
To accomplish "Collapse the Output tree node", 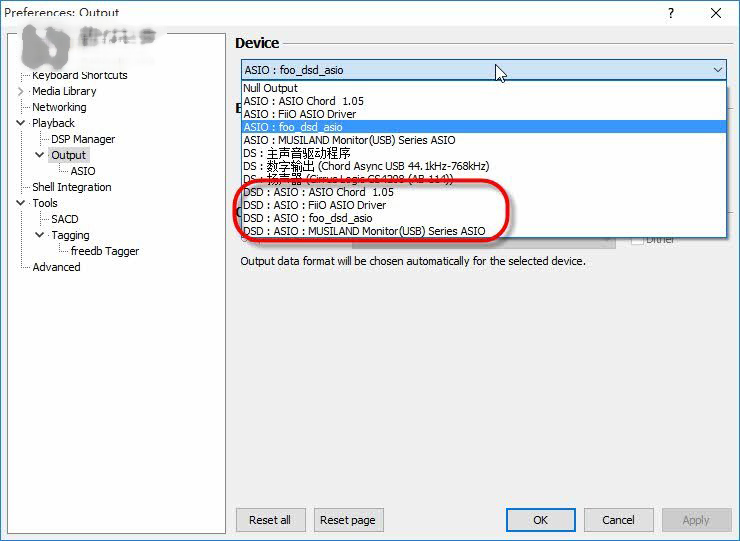I will pos(40,155).
